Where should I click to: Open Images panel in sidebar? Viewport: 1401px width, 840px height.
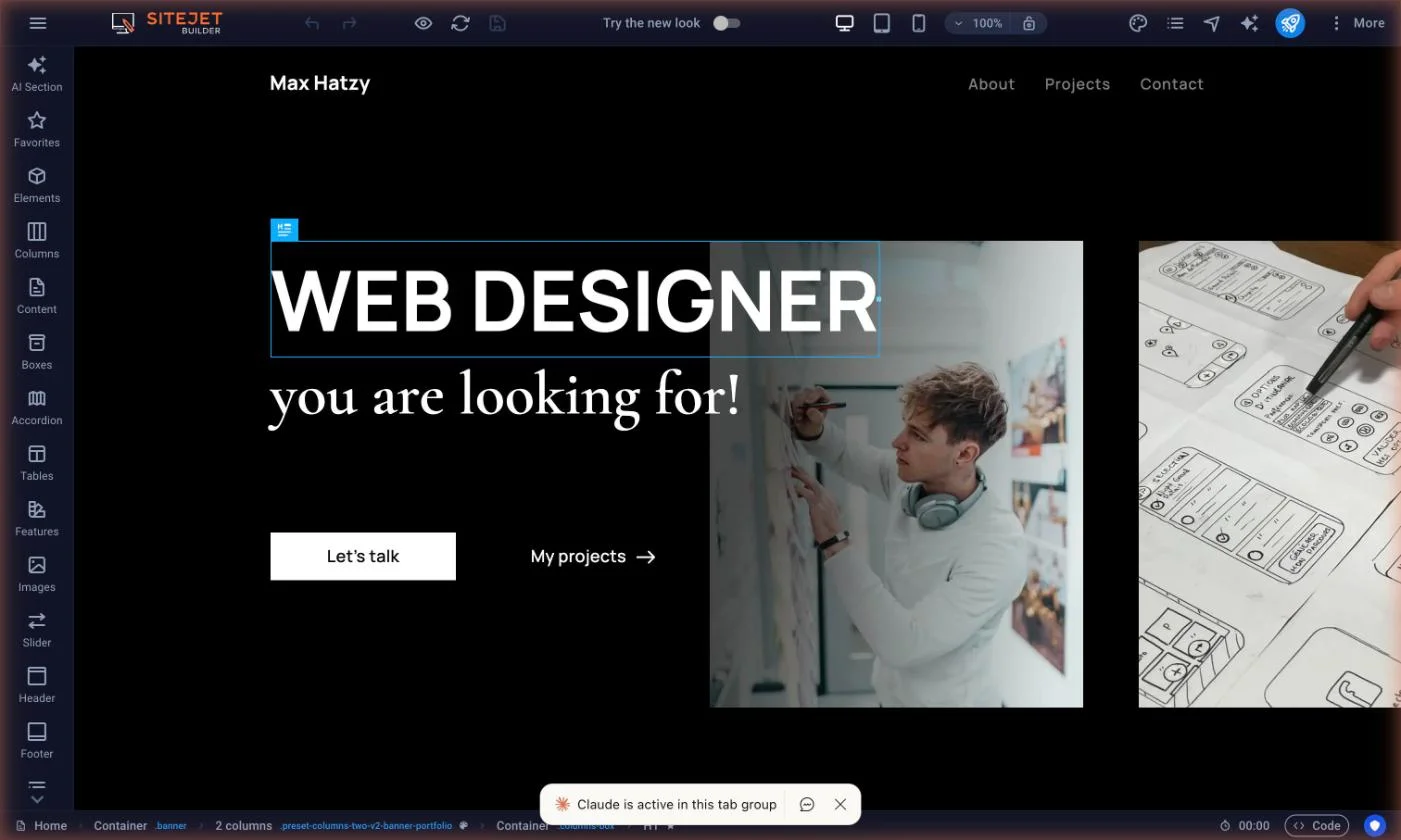pos(37,574)
